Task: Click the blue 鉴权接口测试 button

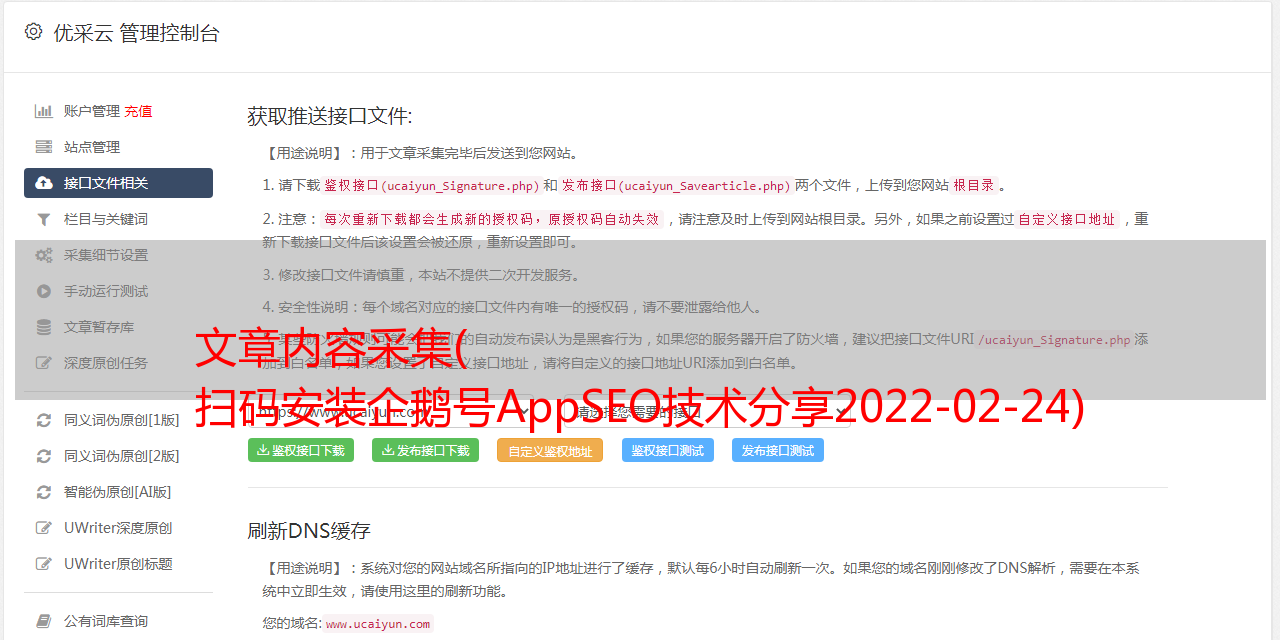Action: (x=668, y=451)
